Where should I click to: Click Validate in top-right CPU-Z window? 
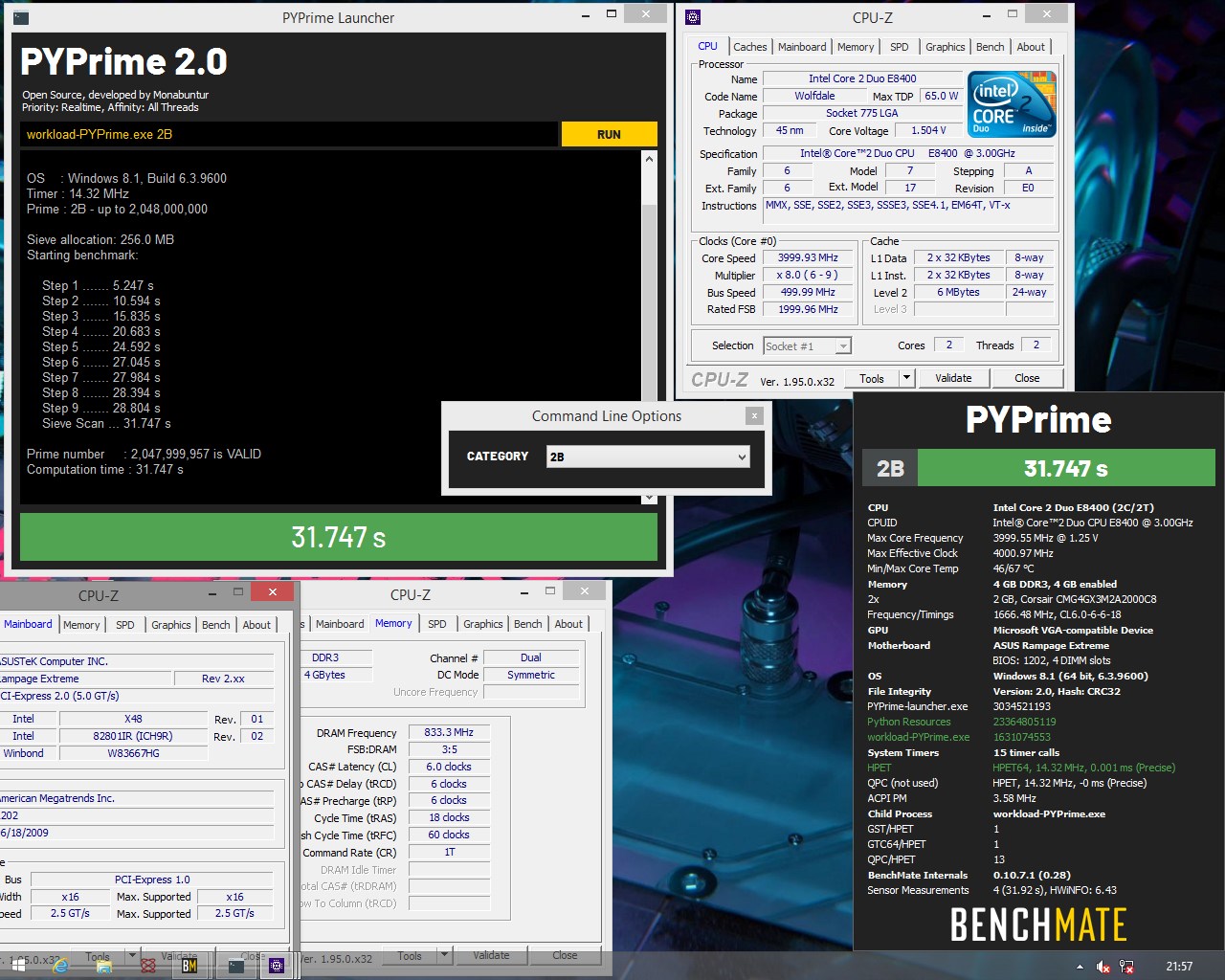(953, 378)
